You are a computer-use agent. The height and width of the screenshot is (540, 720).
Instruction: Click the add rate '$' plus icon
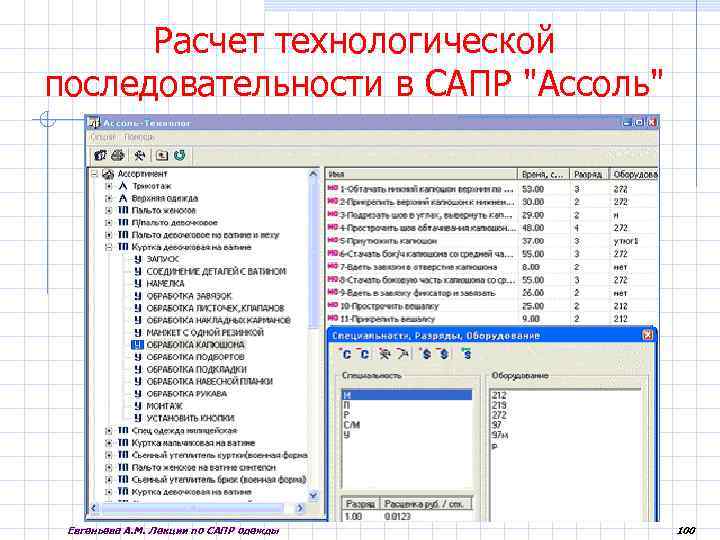click(426, 354)
